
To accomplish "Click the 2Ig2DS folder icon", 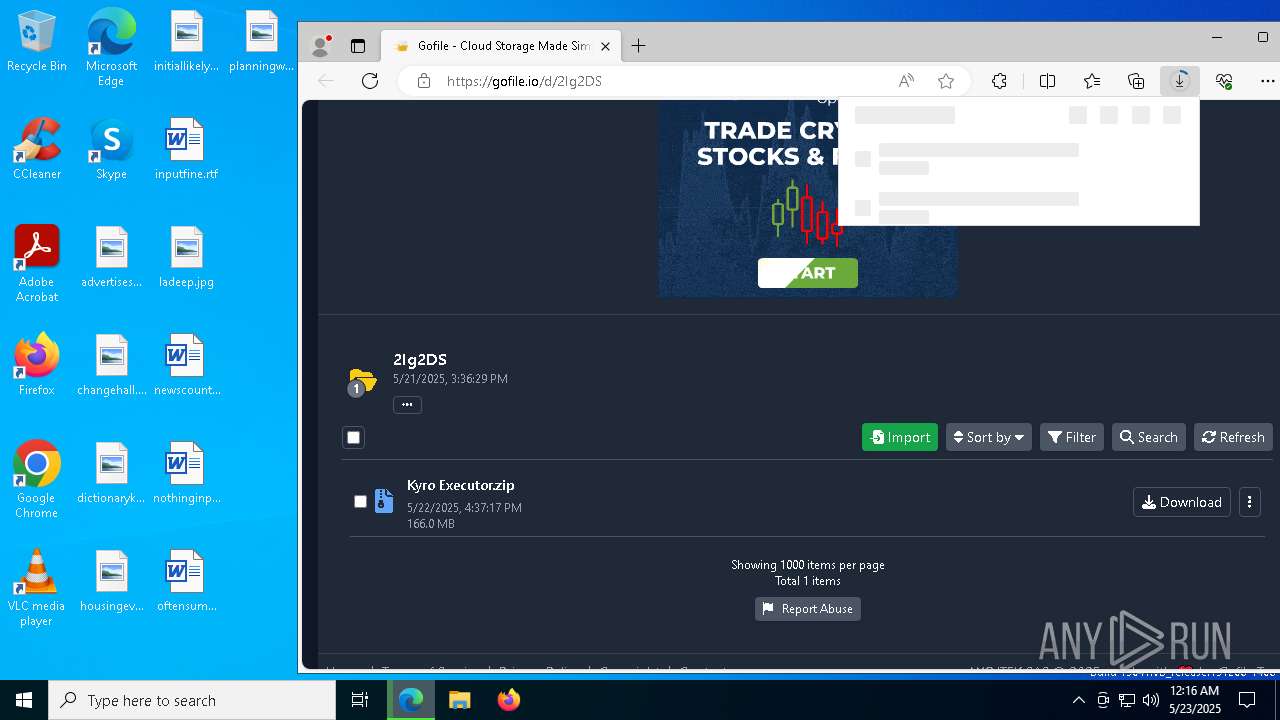I will [361, 381].
